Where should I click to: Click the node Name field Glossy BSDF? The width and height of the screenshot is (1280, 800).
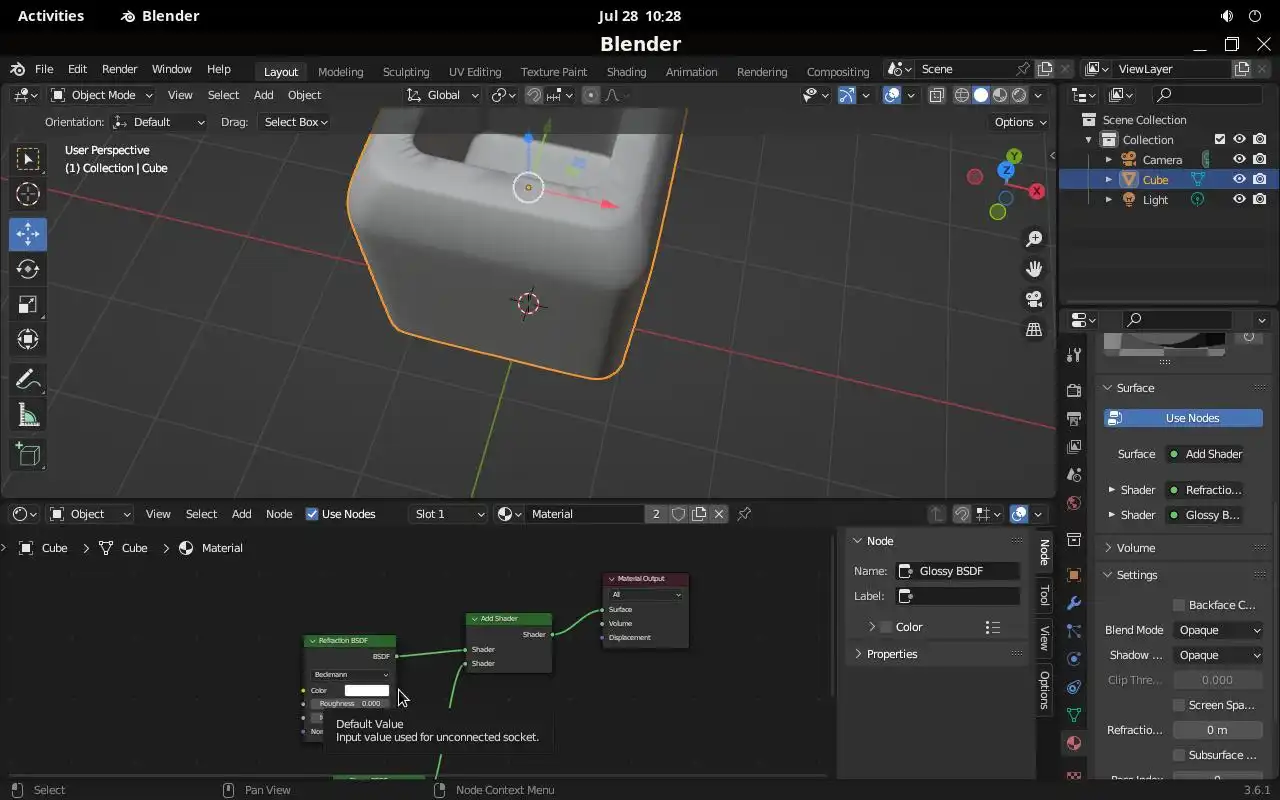point(957,571)
